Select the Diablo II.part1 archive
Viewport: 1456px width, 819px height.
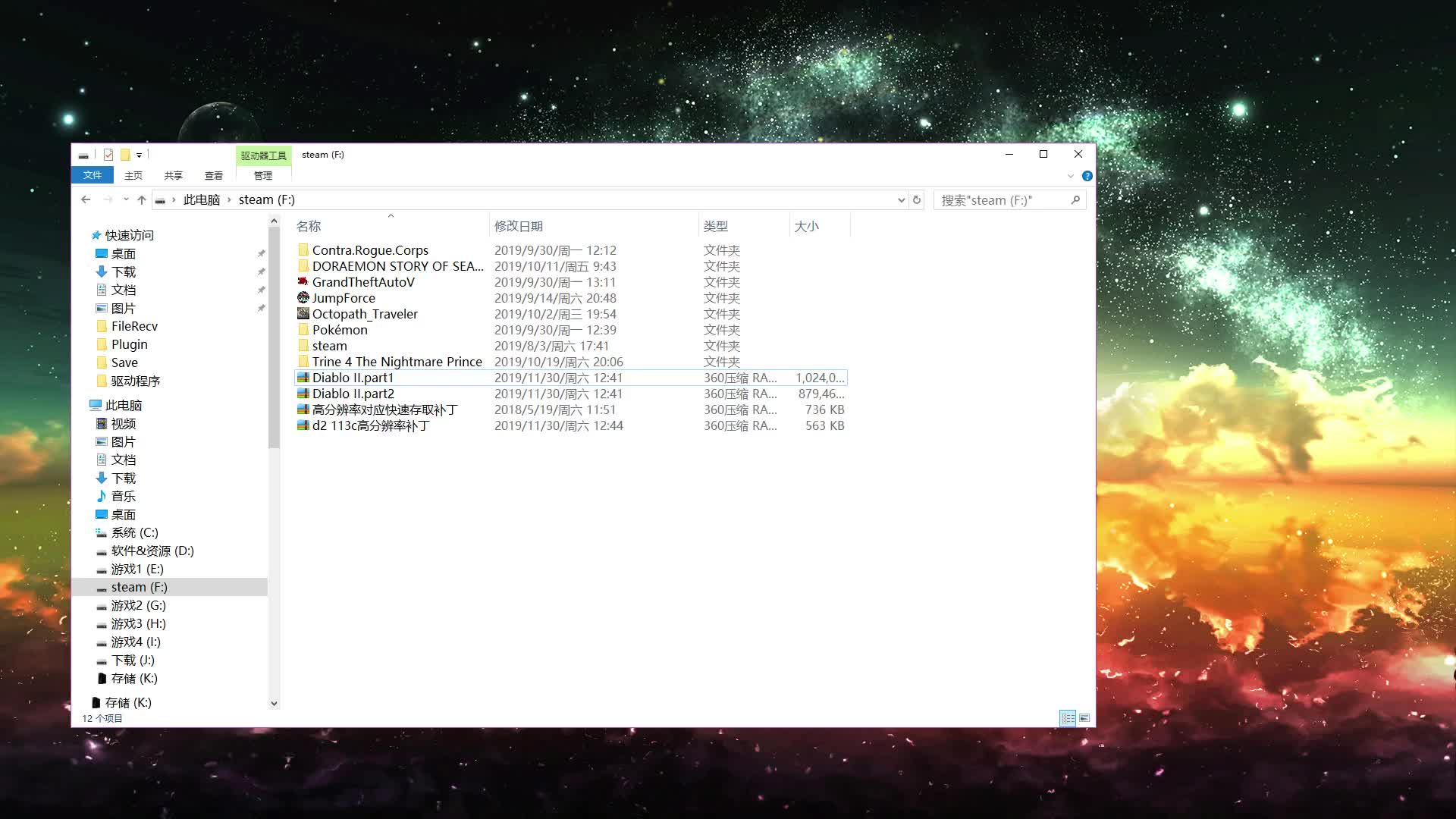pyautogui.click(x=353, y=378)
